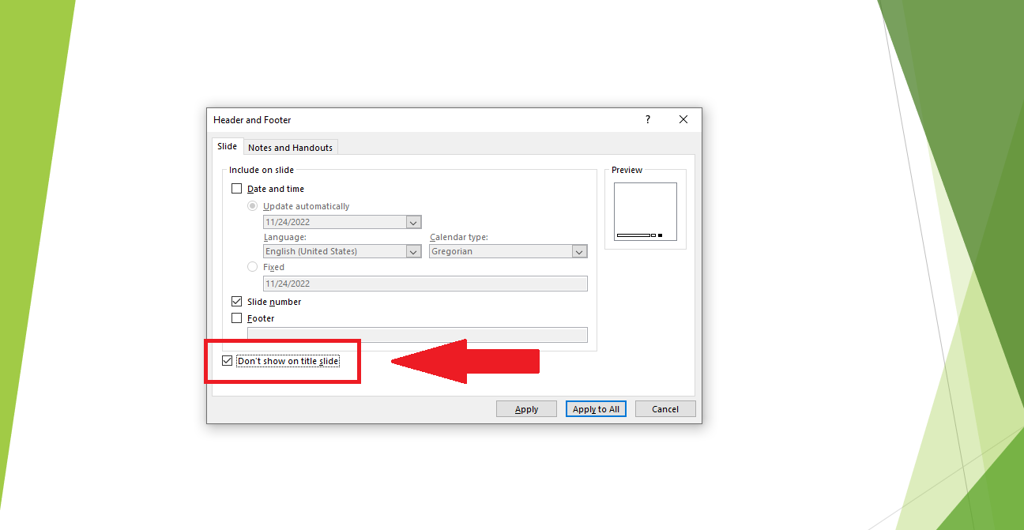Click the slide Preview thumbnail
This screenshot has height=530, width=1024.
(645, 212)
